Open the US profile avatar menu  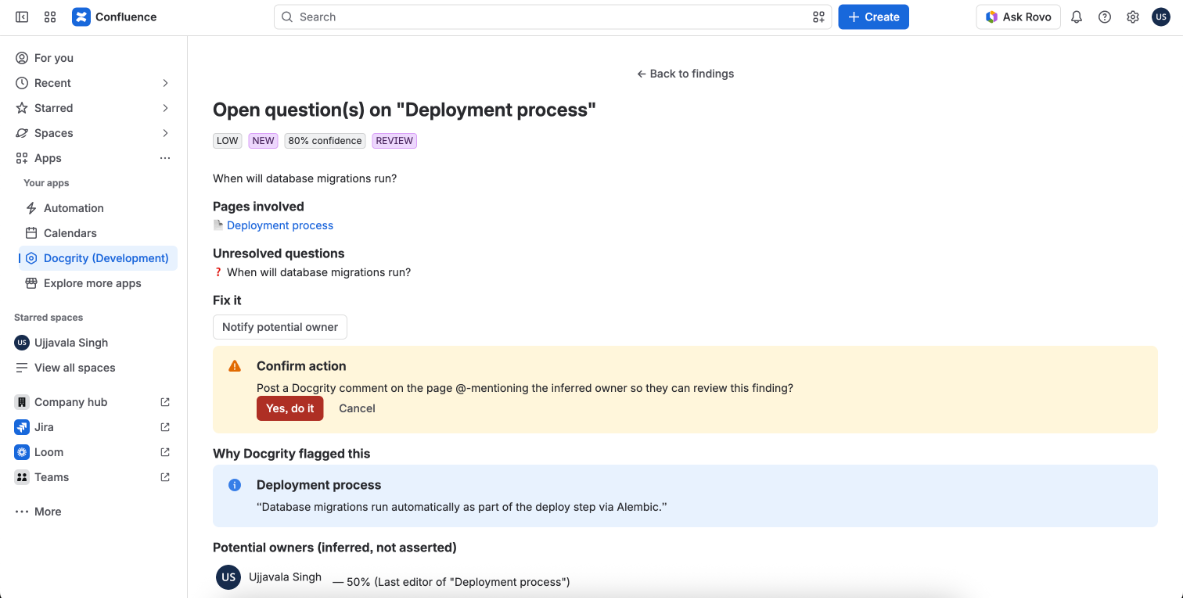coord(1161,17)
